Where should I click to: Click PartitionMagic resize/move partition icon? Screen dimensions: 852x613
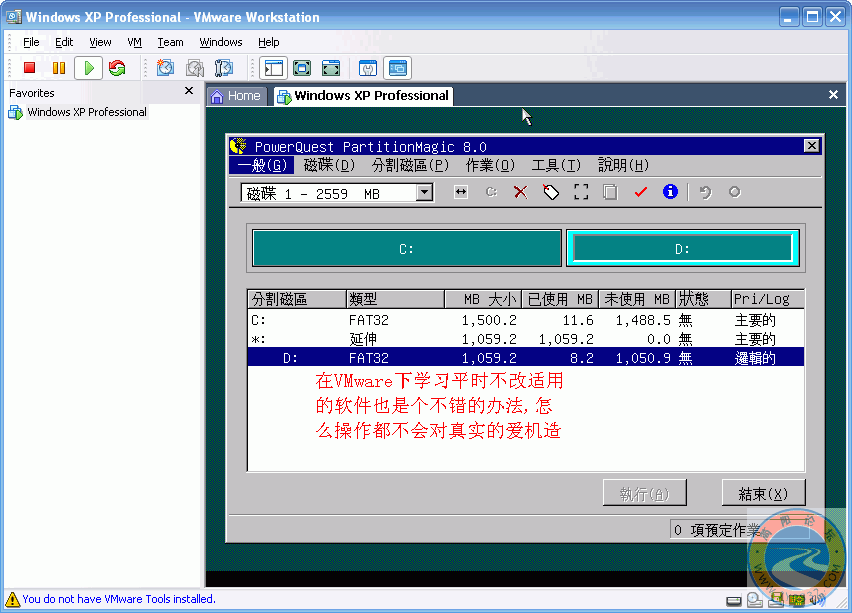461,192
